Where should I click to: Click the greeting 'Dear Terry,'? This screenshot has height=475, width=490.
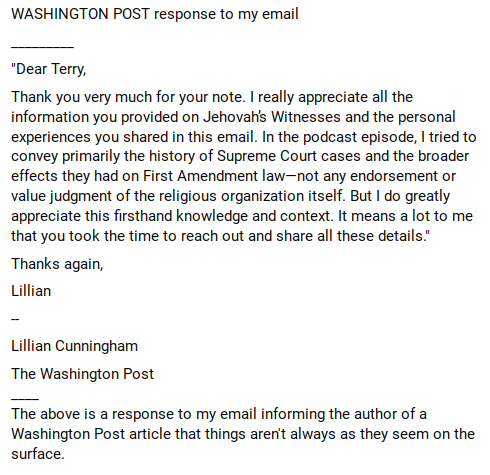coord(51,69)
